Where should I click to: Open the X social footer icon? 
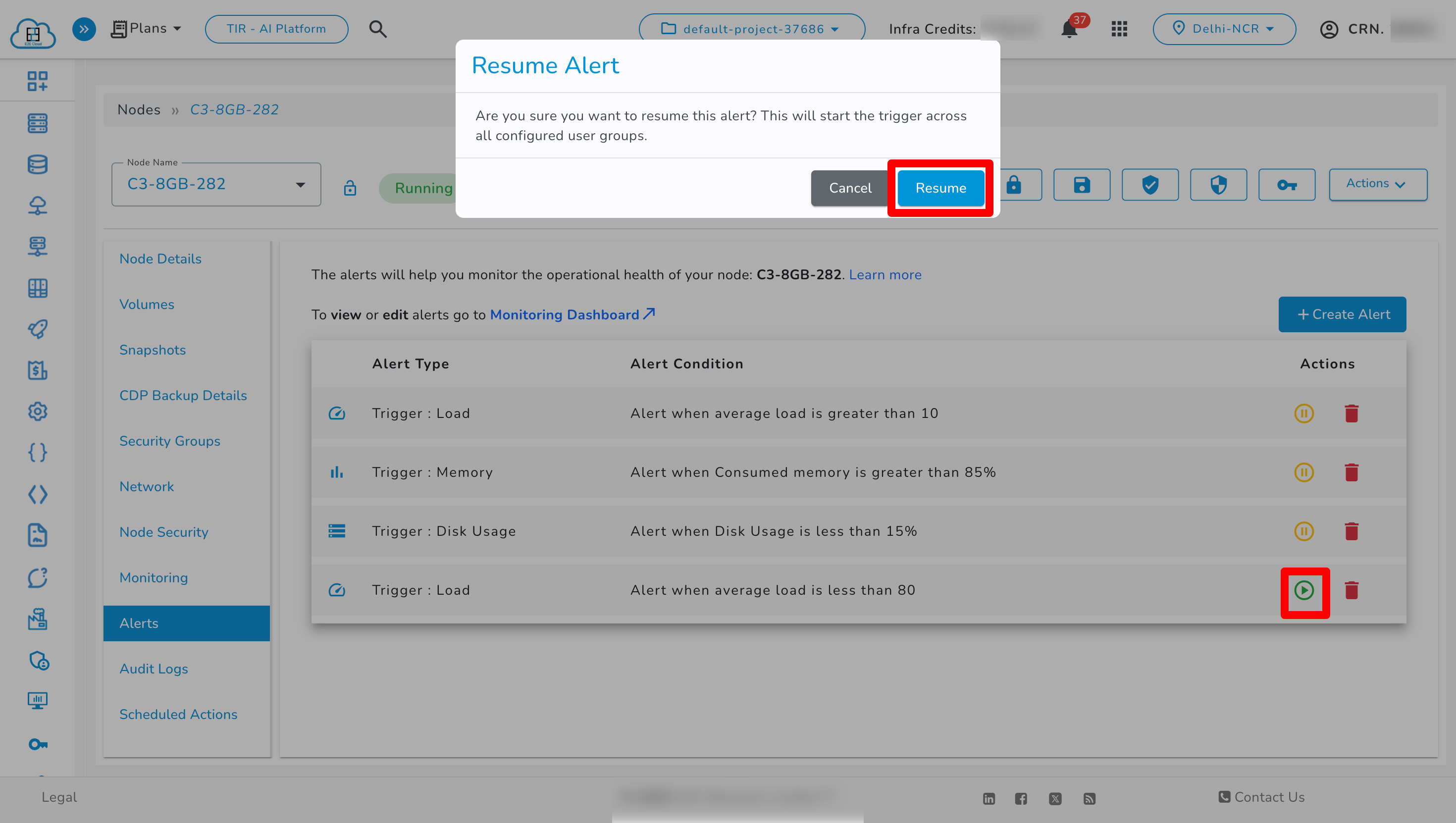click(1055, 799)
